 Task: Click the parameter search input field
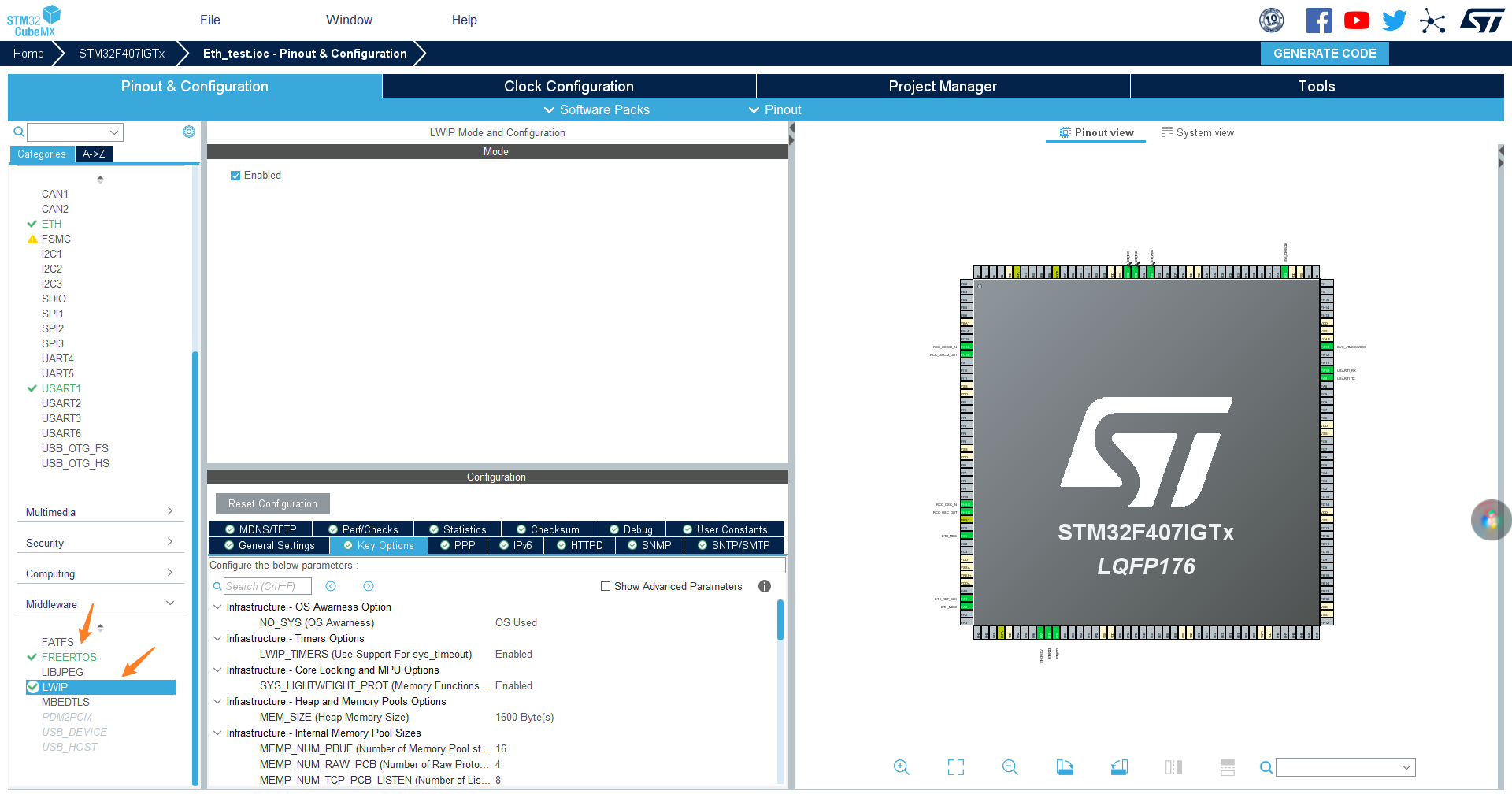click(268, 586)
